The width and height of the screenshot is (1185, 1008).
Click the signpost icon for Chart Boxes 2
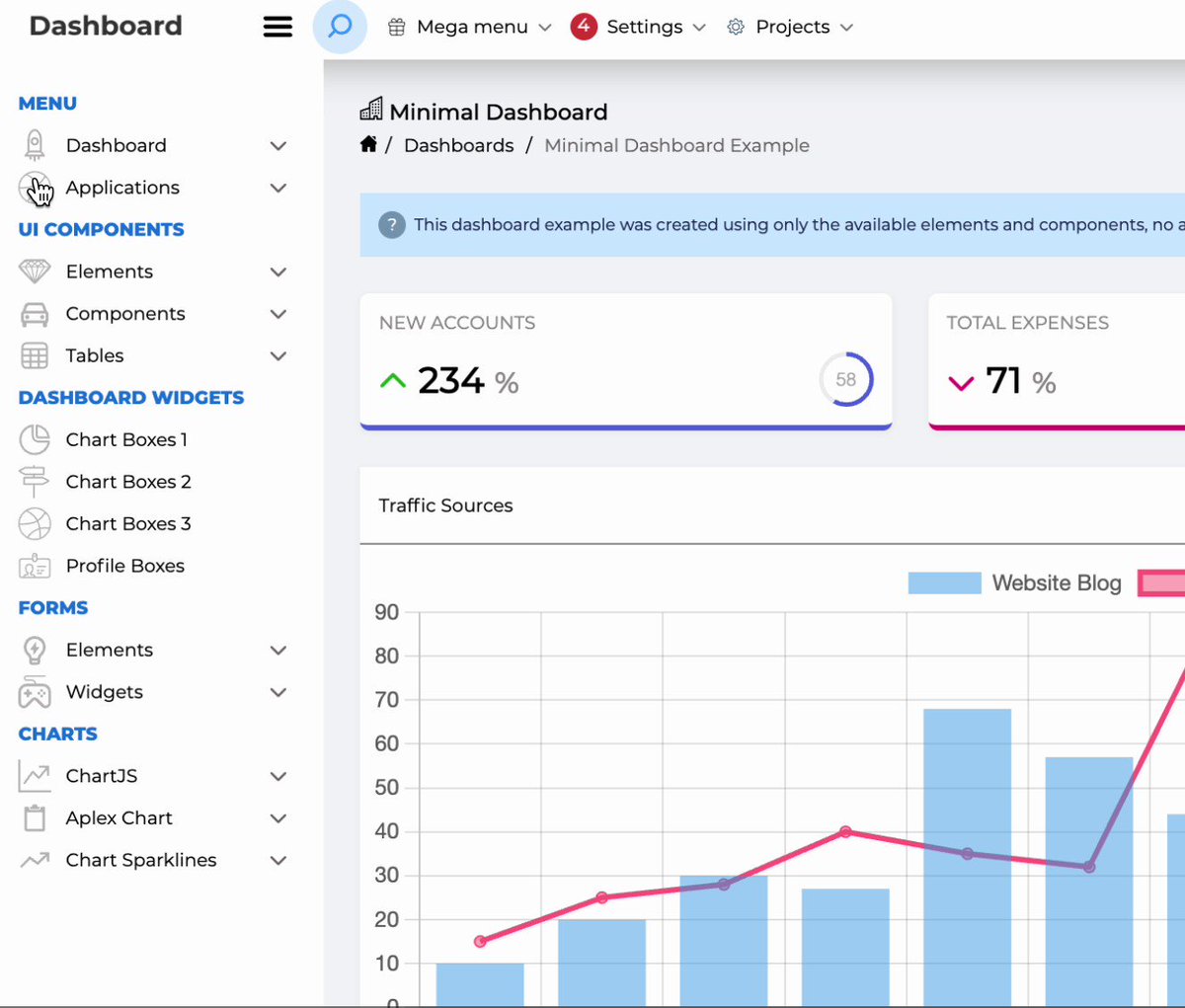pyautogui.click(x=34, y=482)
